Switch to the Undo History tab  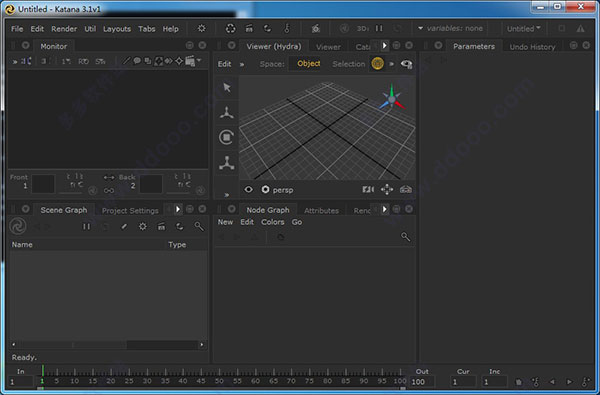[x=532, y=47]
